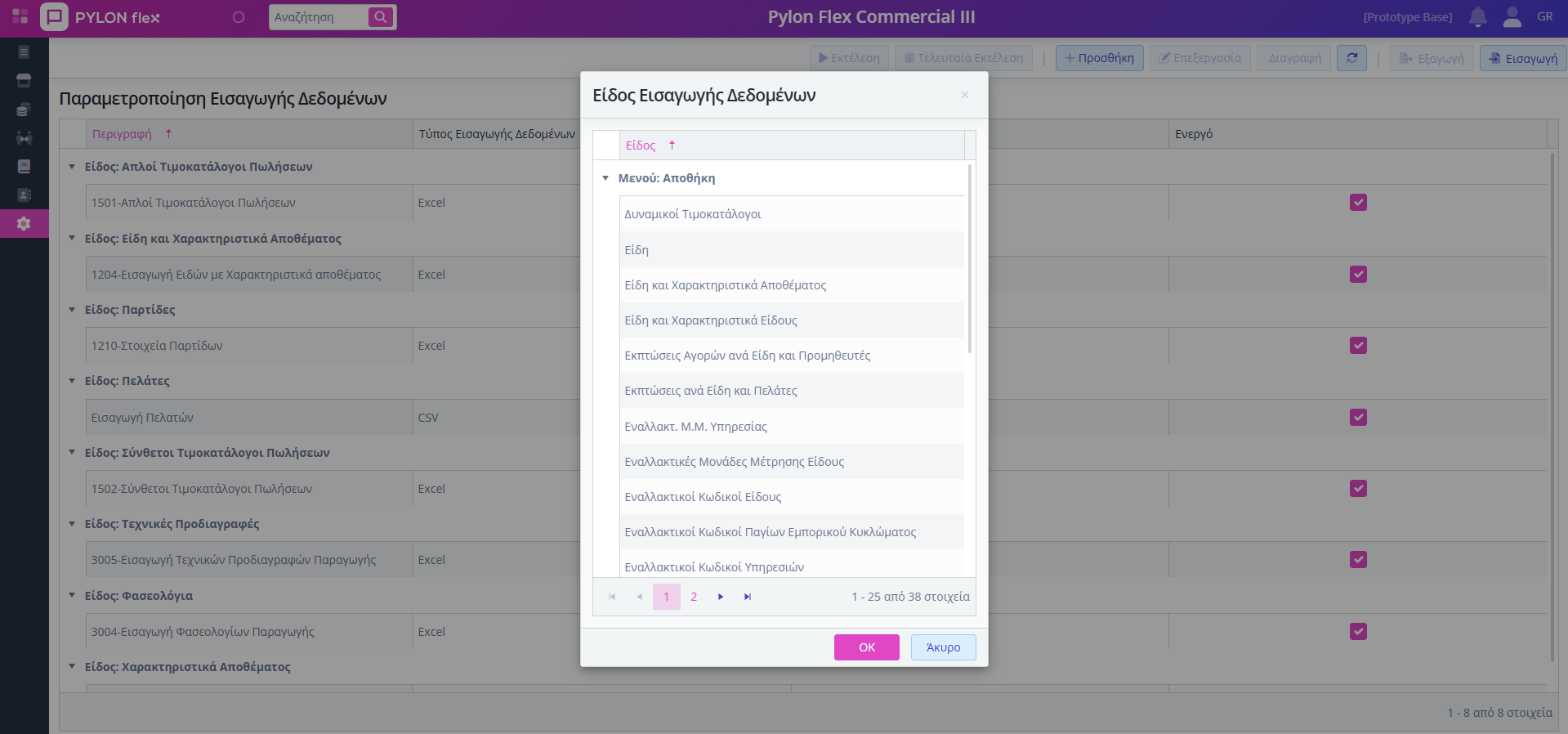Collapse the Είδος: Παρτίδες group
The width and height of the screenshot is (1568, 734).
click(72, 310)
